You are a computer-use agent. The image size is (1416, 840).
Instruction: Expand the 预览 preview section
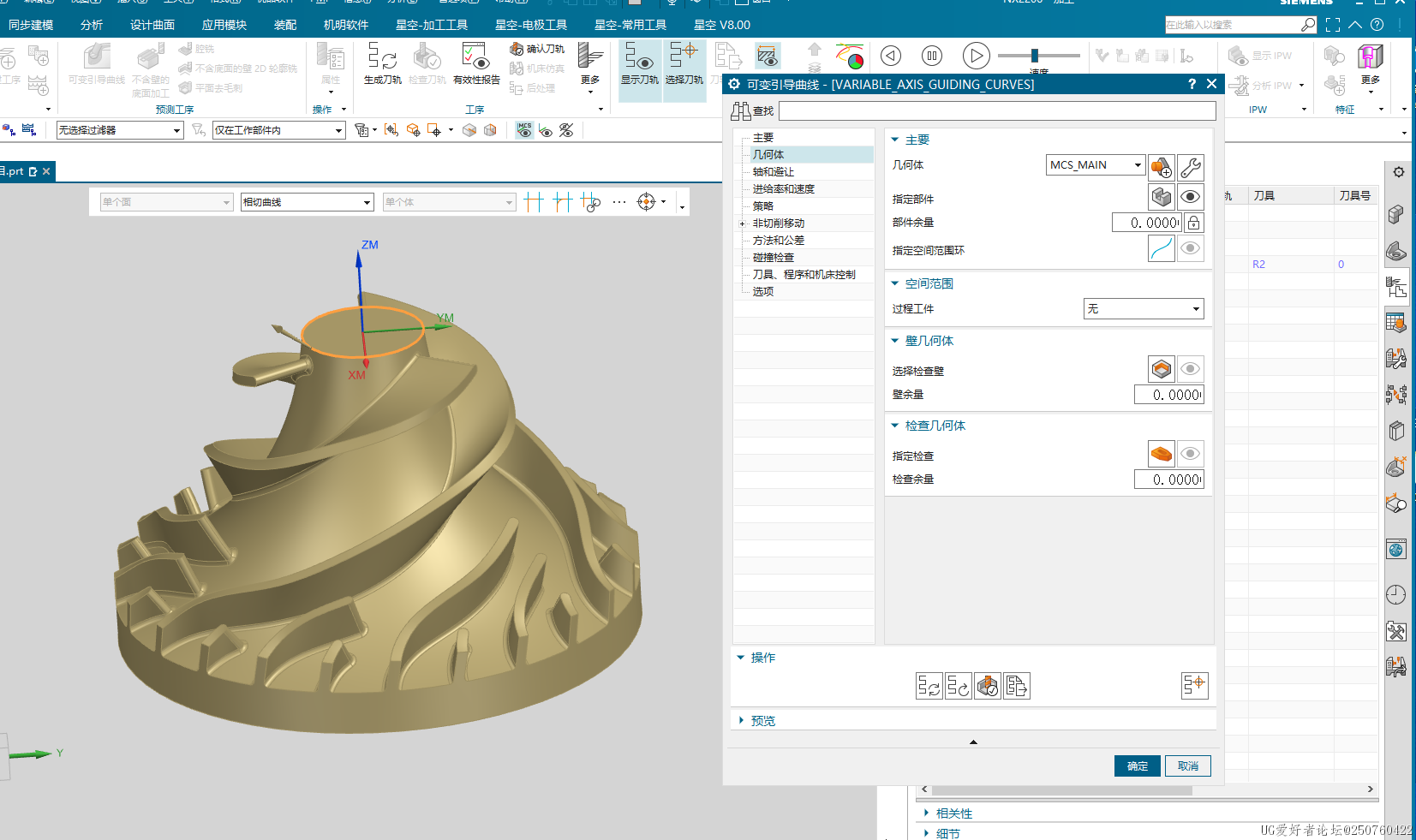756,721
